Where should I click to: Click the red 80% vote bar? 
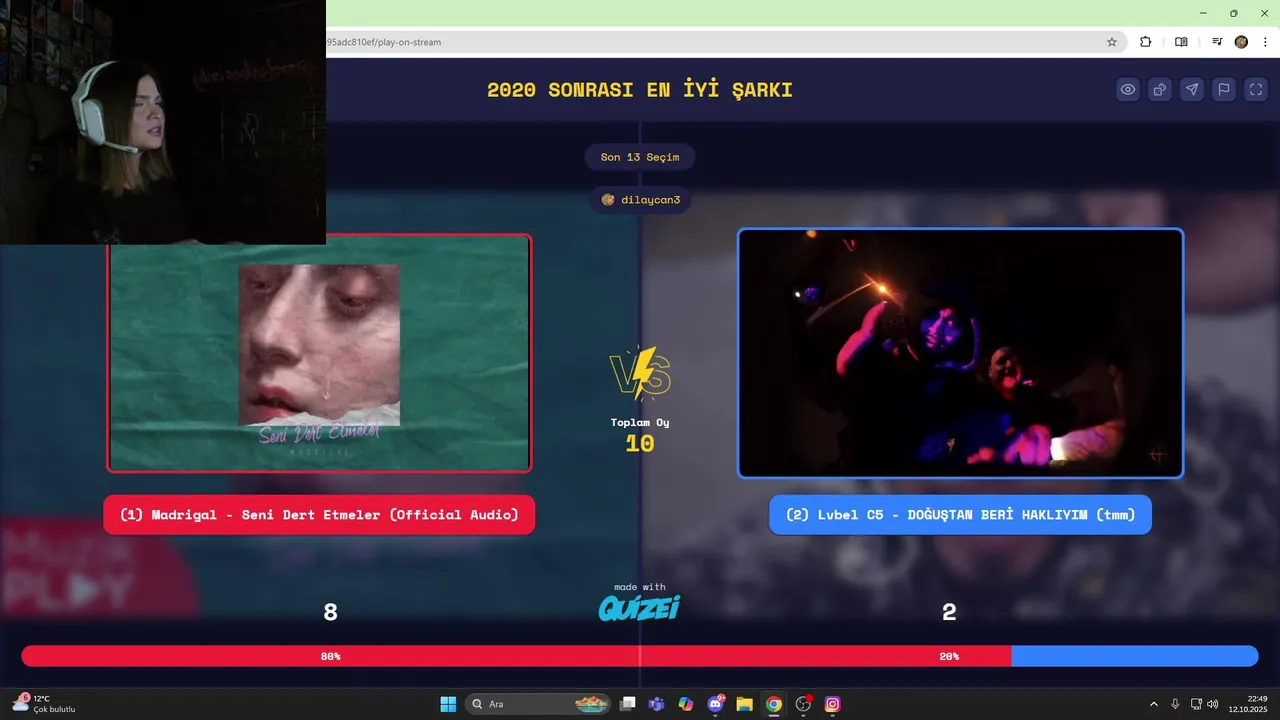(x=516, y=656)
